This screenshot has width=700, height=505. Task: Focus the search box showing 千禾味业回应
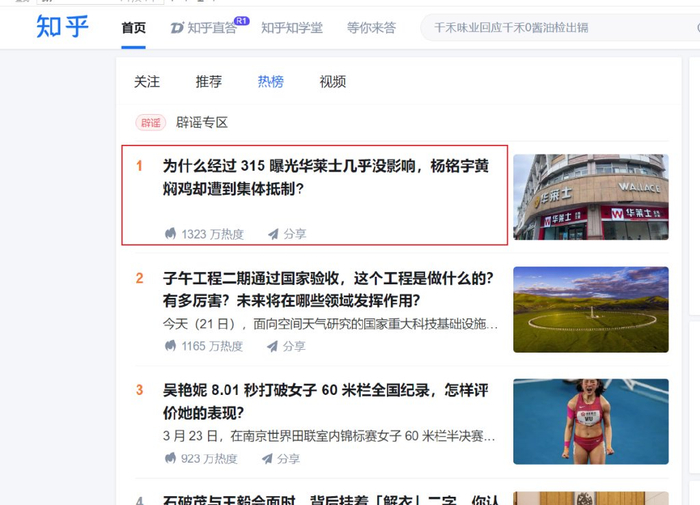click(560, 28)
